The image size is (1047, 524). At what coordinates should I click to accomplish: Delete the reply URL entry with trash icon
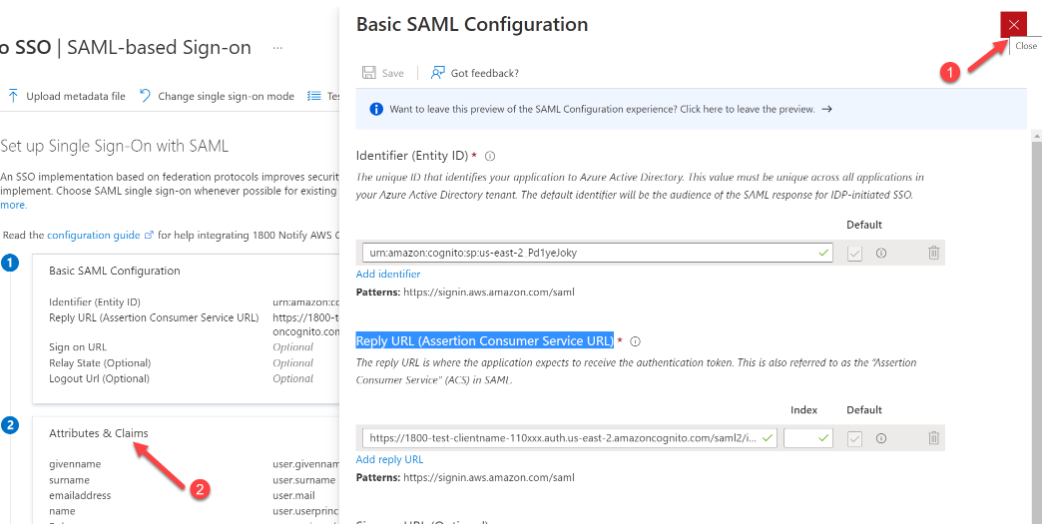[x=933, y=438]
